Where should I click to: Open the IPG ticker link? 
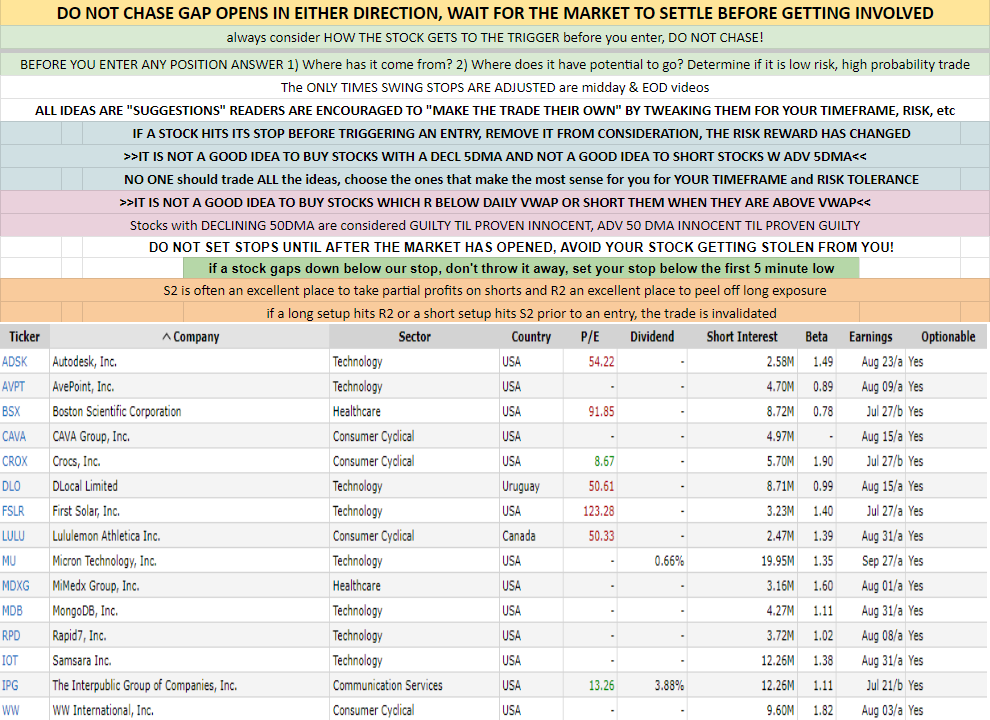[x=10, y=685]
